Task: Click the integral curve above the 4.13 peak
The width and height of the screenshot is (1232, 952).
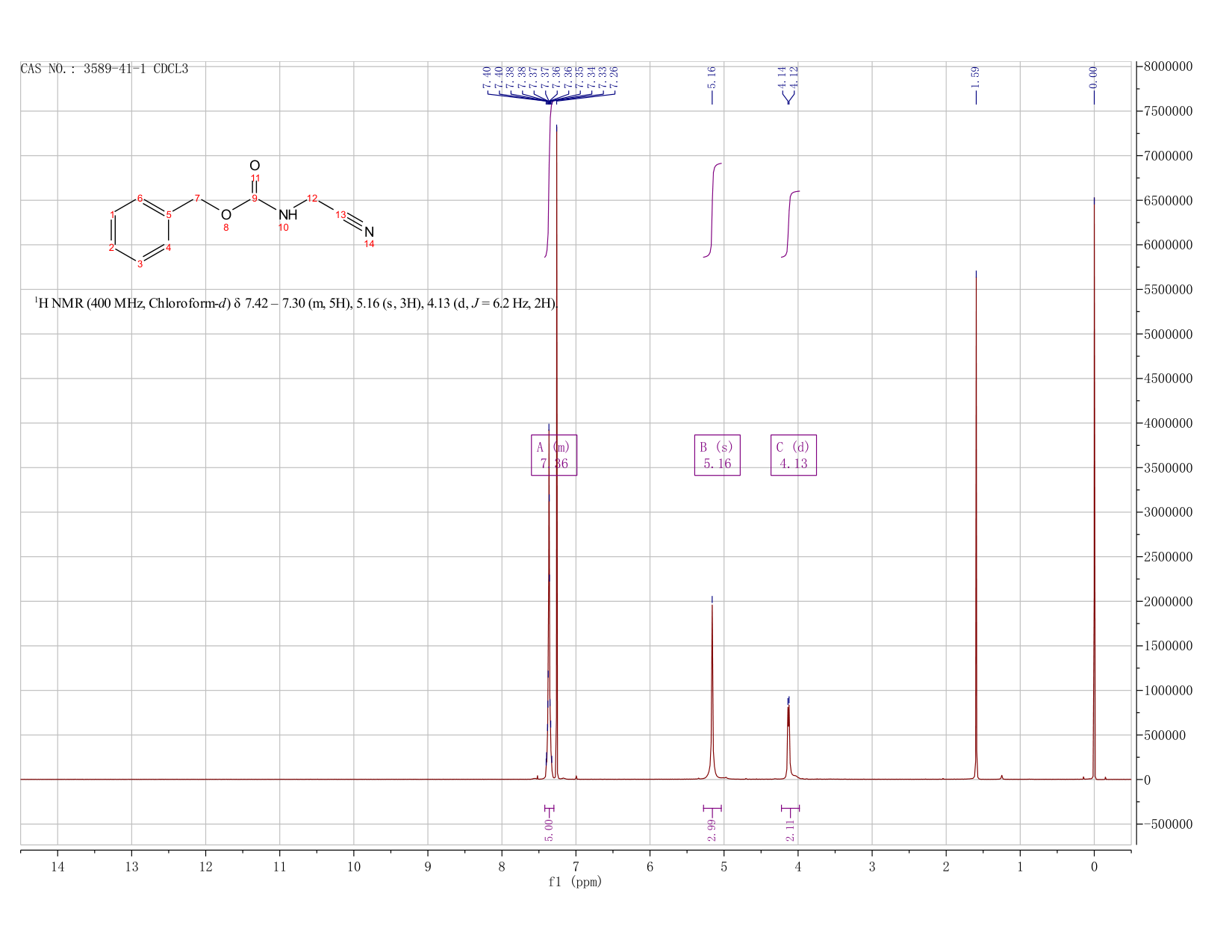Action: tap(790, 224)
